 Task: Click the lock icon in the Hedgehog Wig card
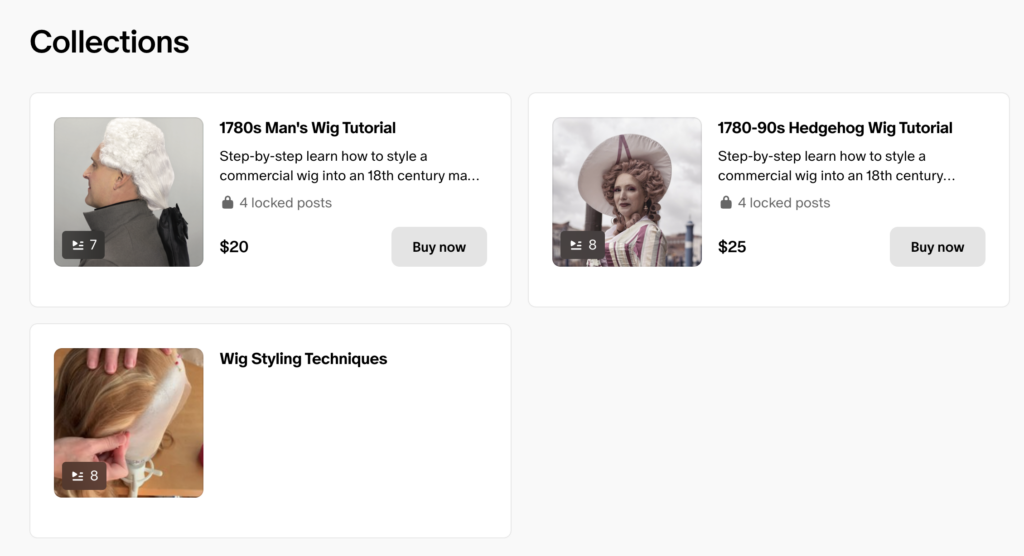[726, 203]
